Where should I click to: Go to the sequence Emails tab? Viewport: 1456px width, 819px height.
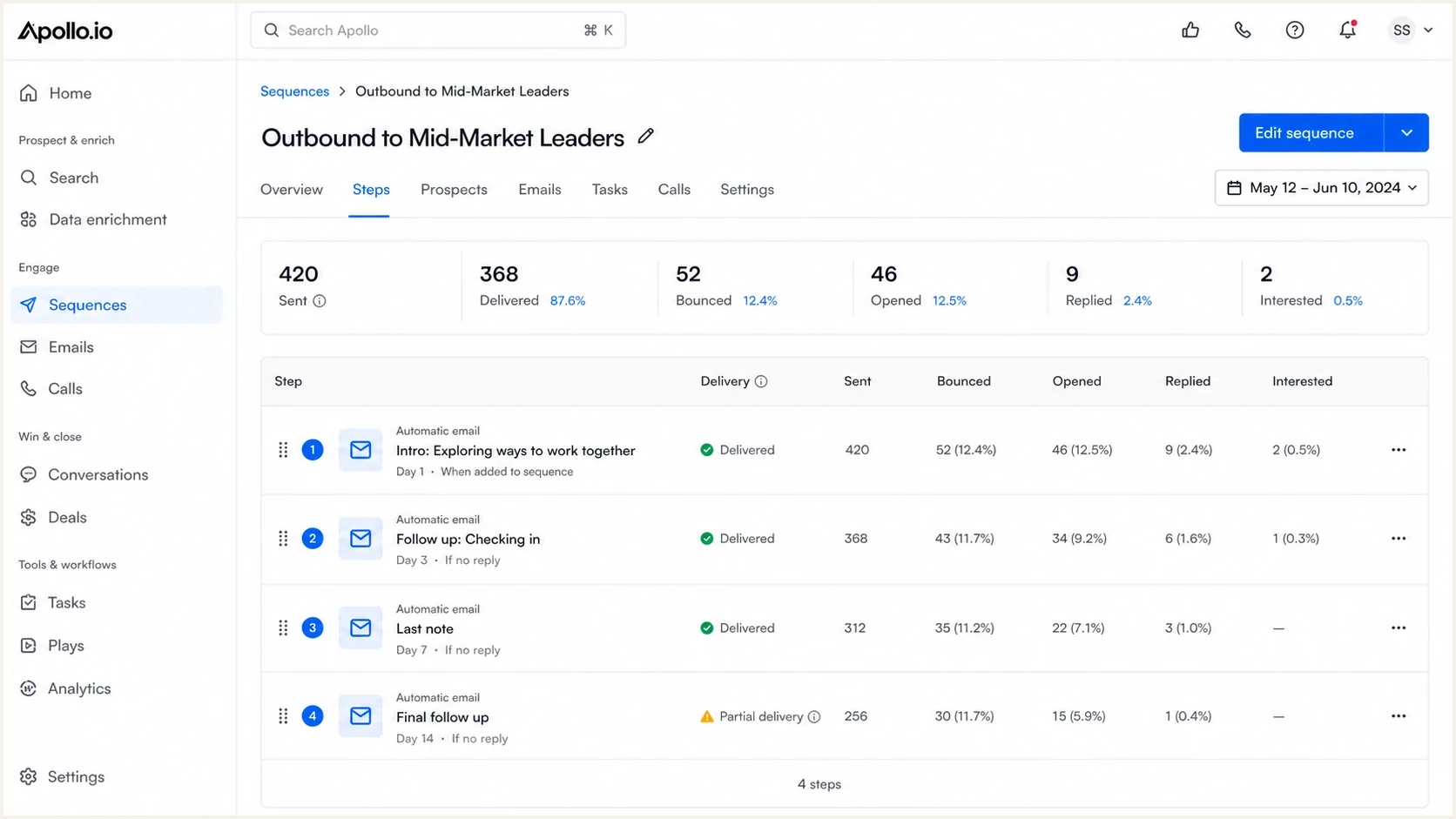coord(540,190)
